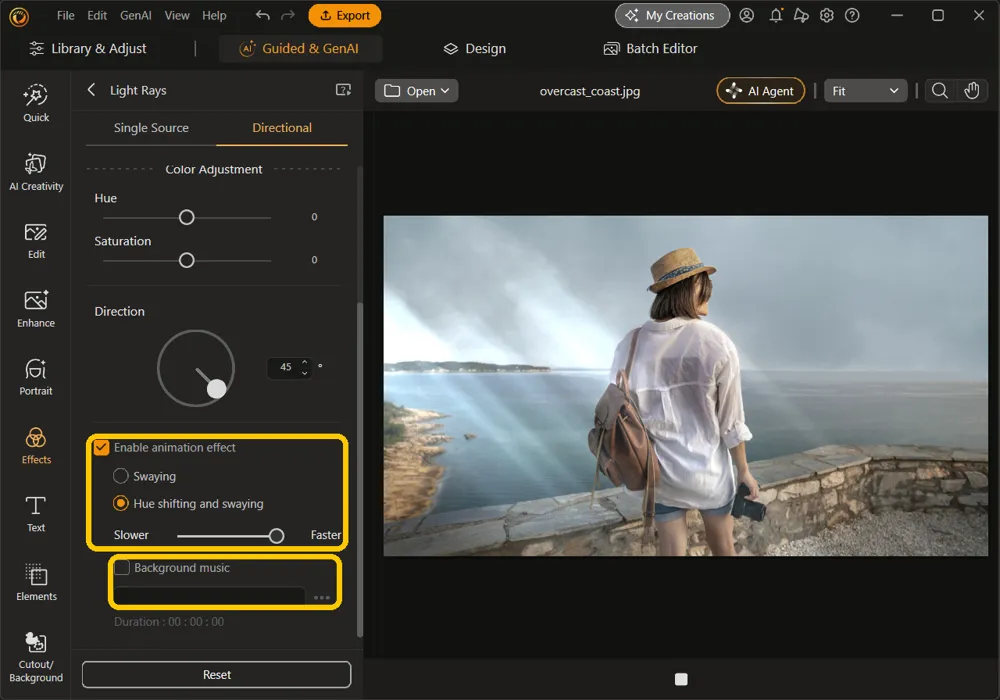Open the Batch Editor
This screenshot has height=700, width=1000.
click(x=651, y=48)
